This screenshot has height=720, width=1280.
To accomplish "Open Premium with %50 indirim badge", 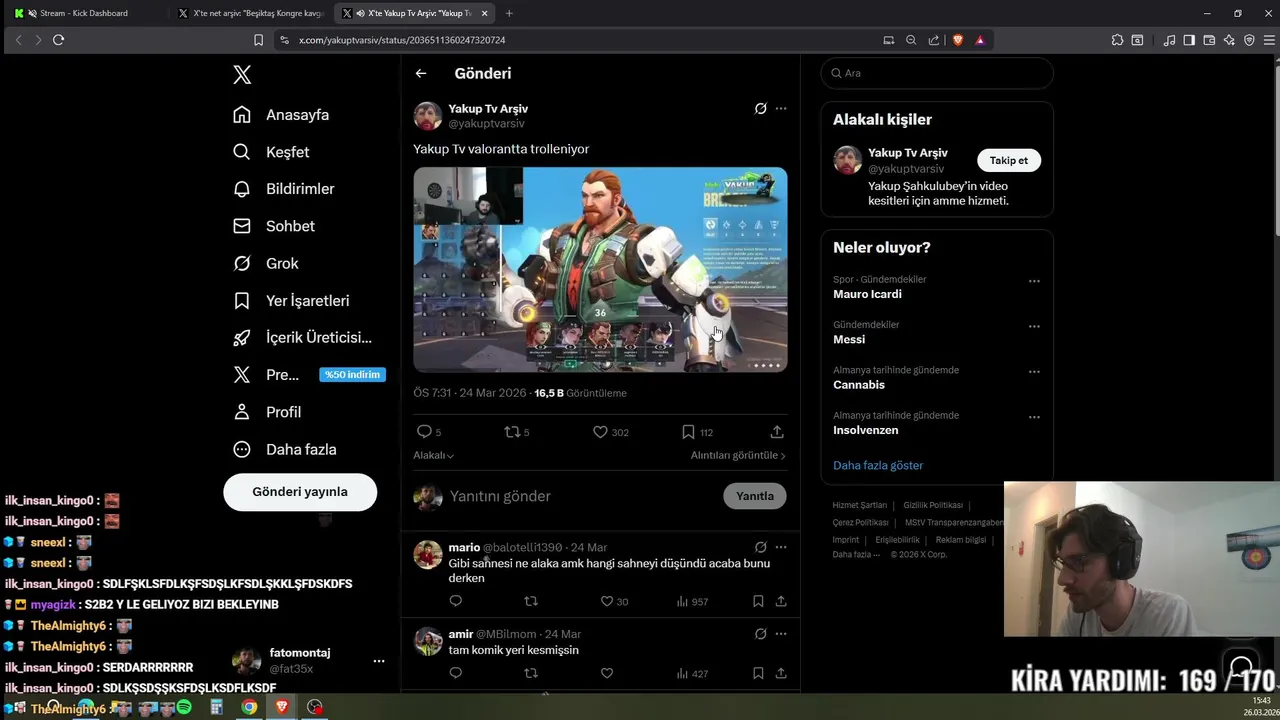I will tap(309, 375).
